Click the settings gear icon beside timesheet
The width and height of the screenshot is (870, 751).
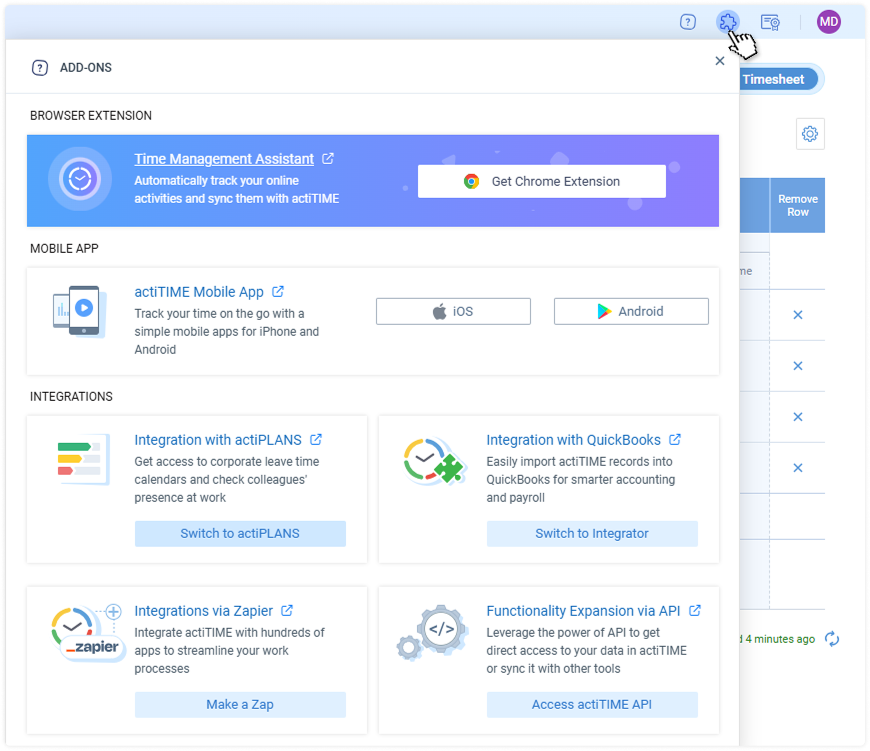click(x=810, y=134)
